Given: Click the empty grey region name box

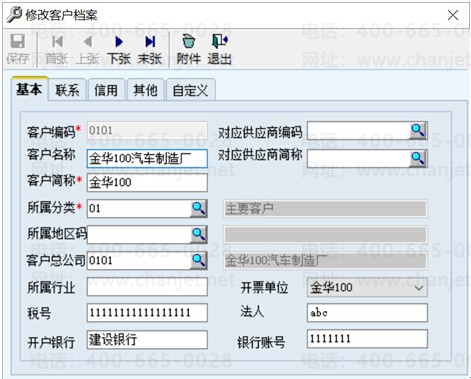Looking at the screenshot, I should (x=325, y=234).
